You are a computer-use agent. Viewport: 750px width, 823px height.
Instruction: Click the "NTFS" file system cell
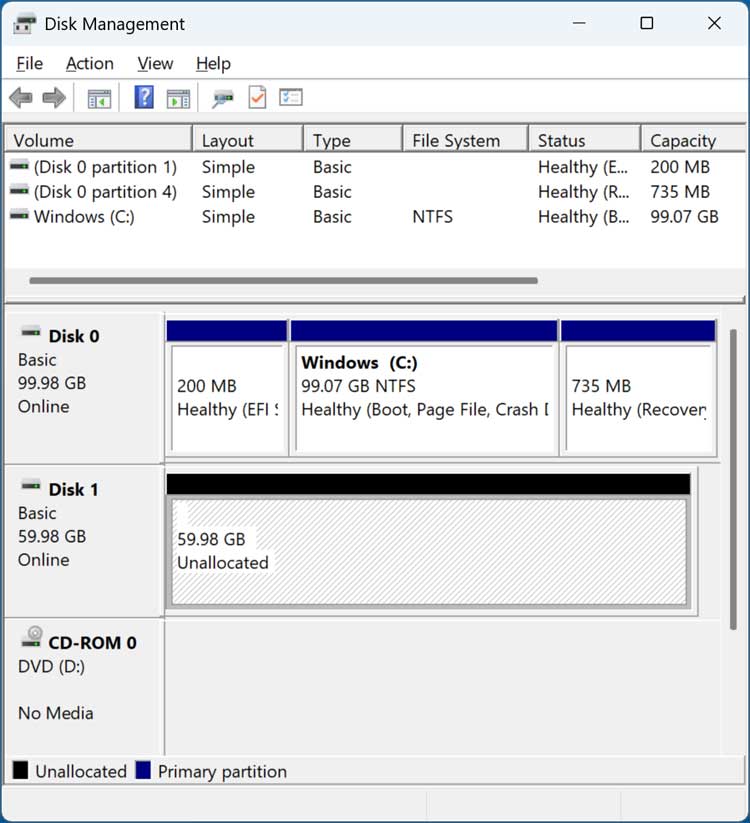432,216
